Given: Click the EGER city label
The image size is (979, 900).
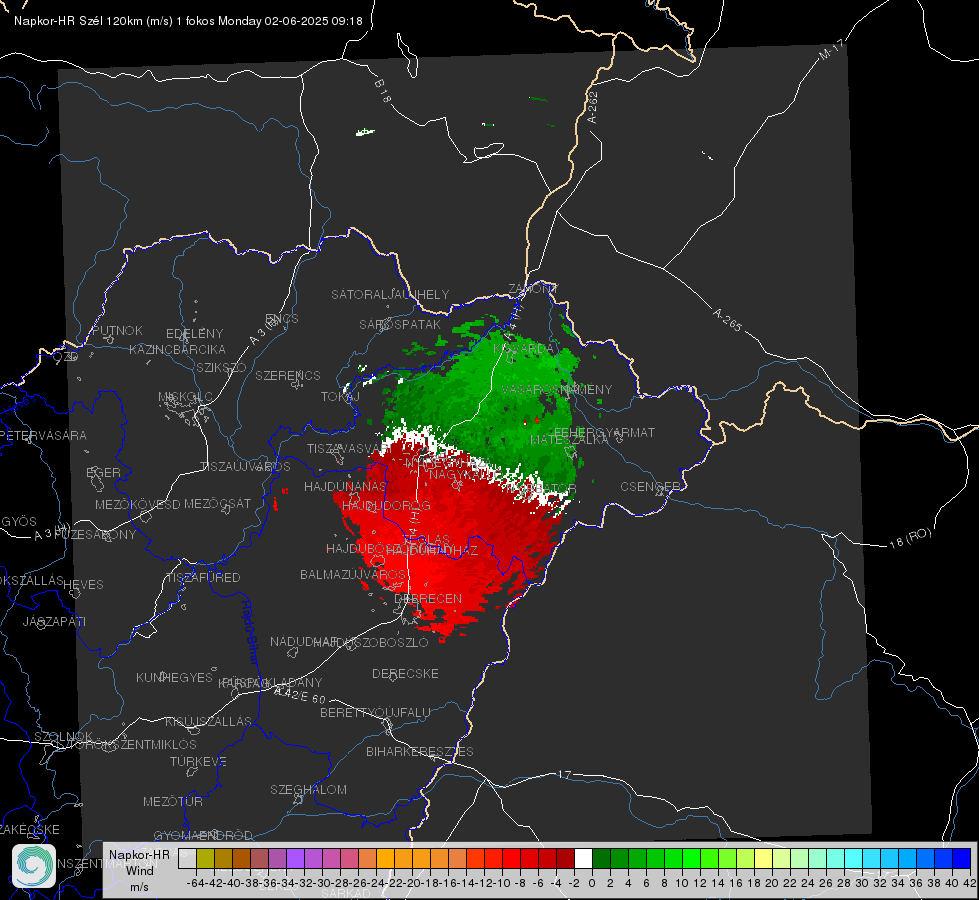Looking at the screenshot, I should pos(104,473).
